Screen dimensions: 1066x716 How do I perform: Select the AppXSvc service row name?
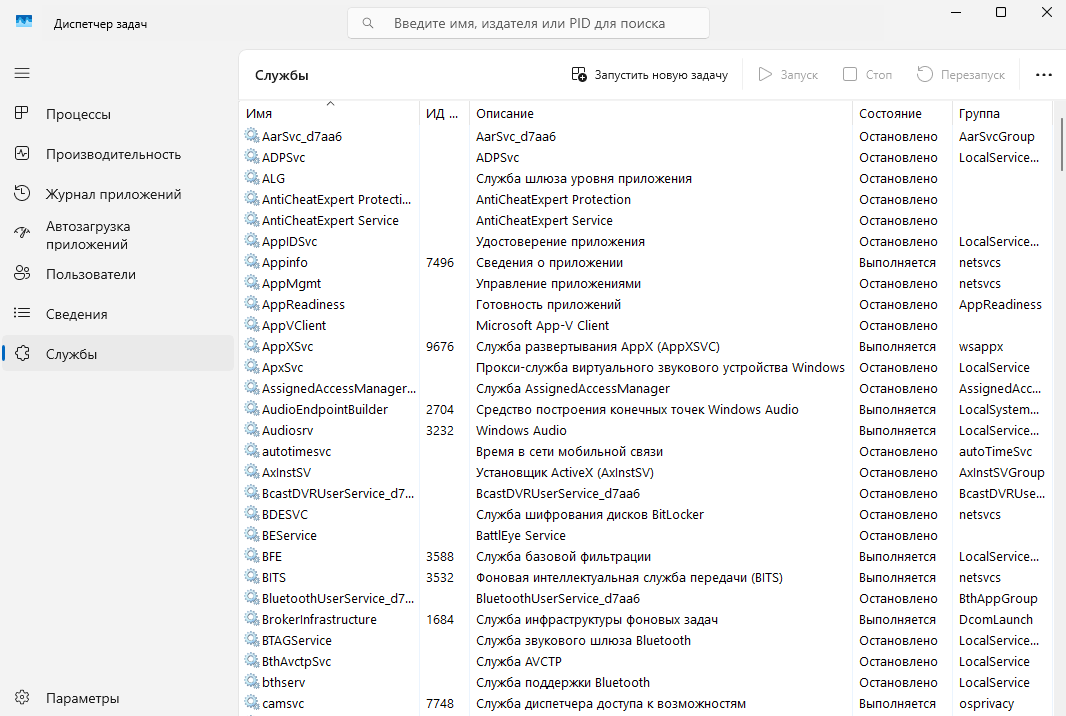coord(288,346)
